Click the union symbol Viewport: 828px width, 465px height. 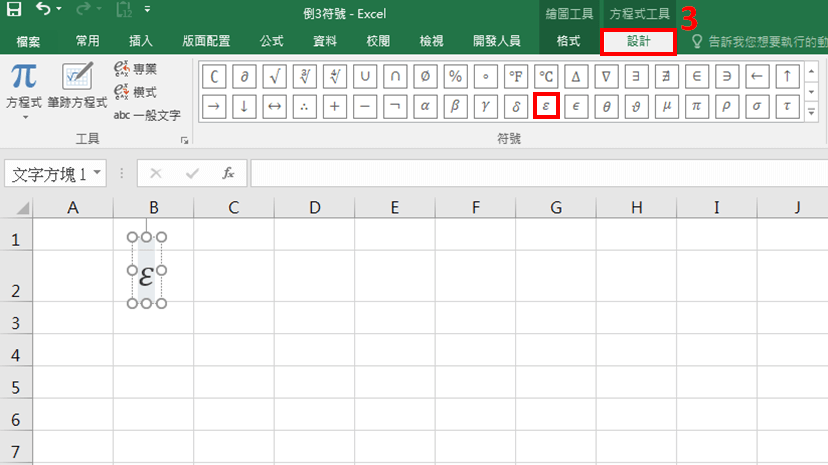(x=365, y=76)
